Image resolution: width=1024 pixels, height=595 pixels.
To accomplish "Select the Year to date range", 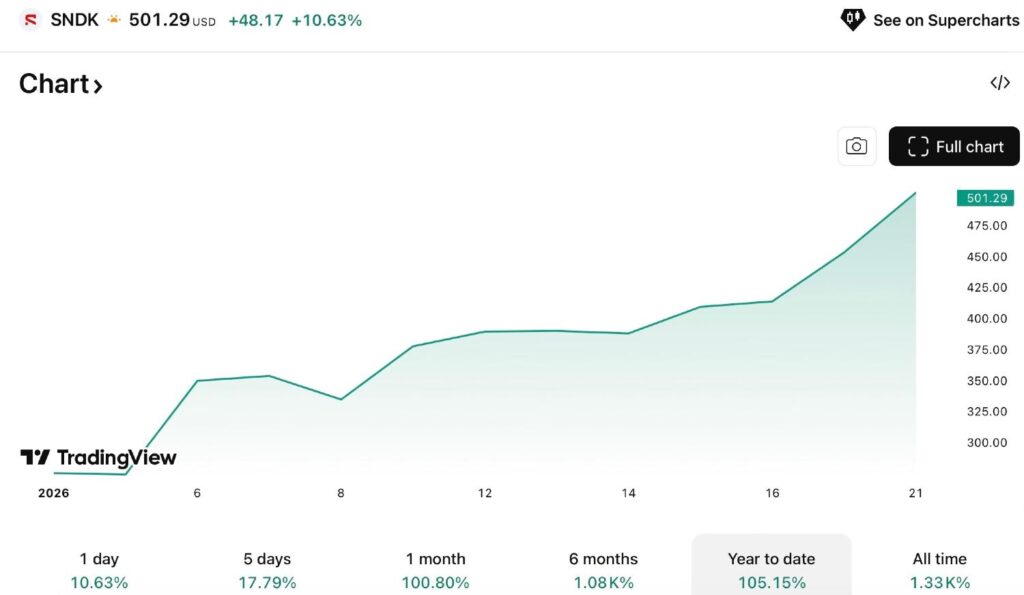I will [x=771, y=570].
